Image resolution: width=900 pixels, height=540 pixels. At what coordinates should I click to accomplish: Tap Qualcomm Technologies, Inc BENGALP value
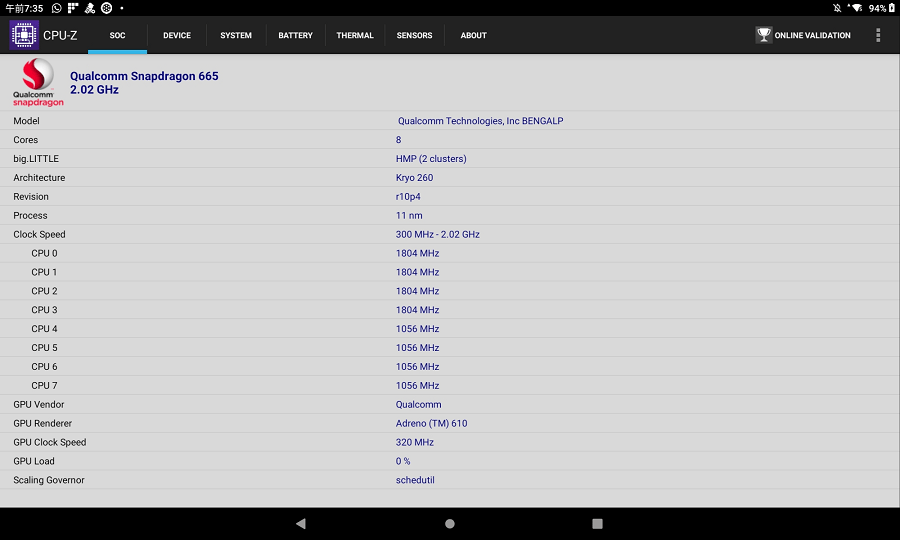(x=480, y=121)
